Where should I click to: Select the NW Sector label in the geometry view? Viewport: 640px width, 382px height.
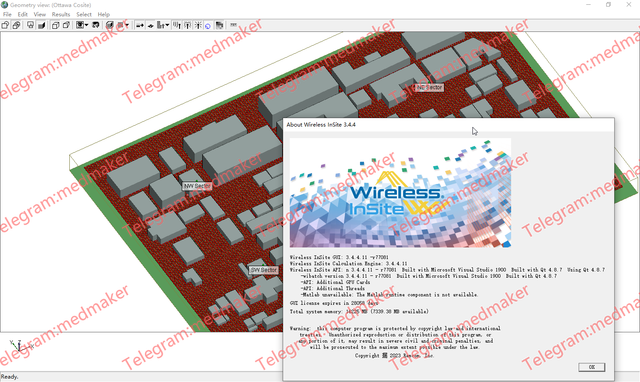coord(197,186)
